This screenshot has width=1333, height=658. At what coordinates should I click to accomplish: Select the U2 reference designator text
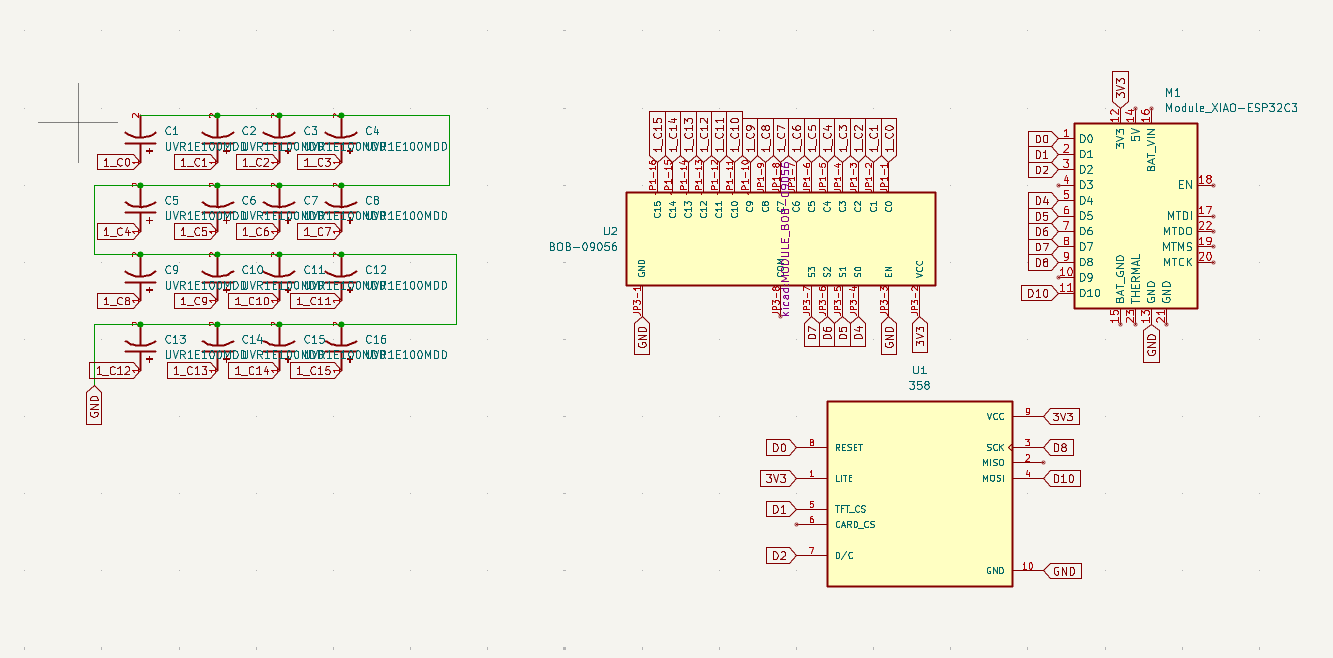(x=610, y=230)
